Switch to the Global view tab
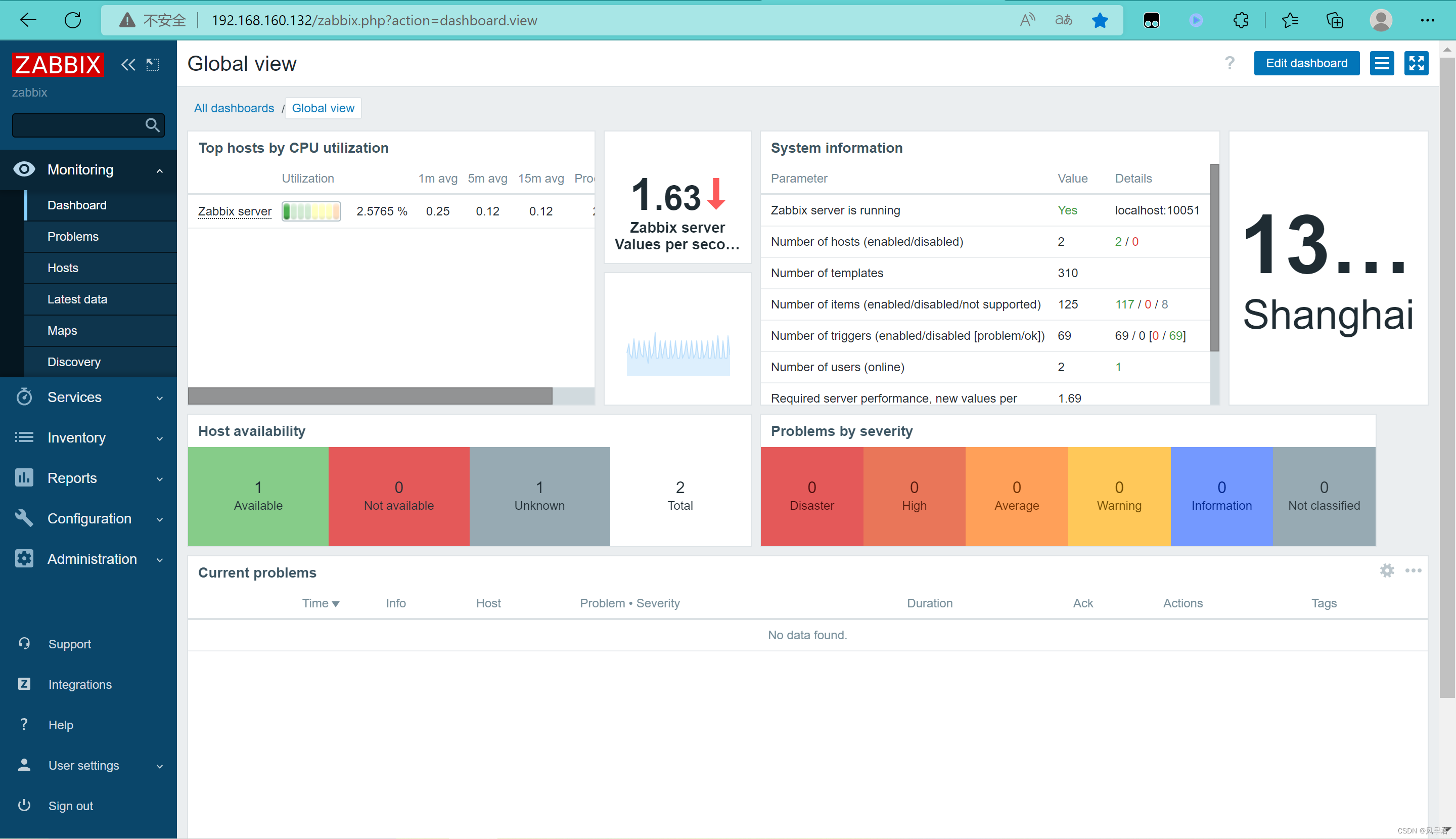Image resolution: width=1456 pixels, height=839 pixels. 323,108
